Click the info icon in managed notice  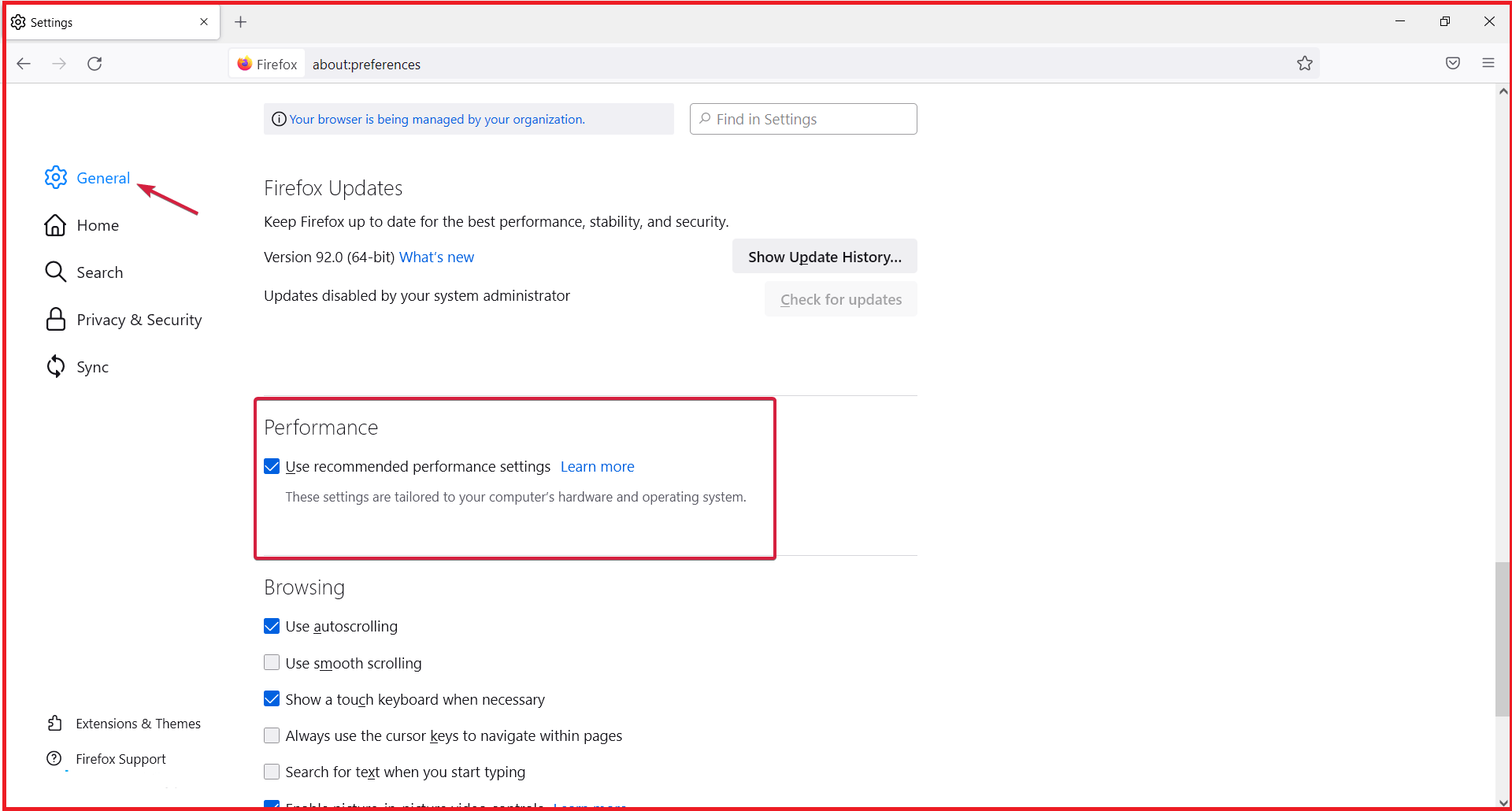(279, 119)
